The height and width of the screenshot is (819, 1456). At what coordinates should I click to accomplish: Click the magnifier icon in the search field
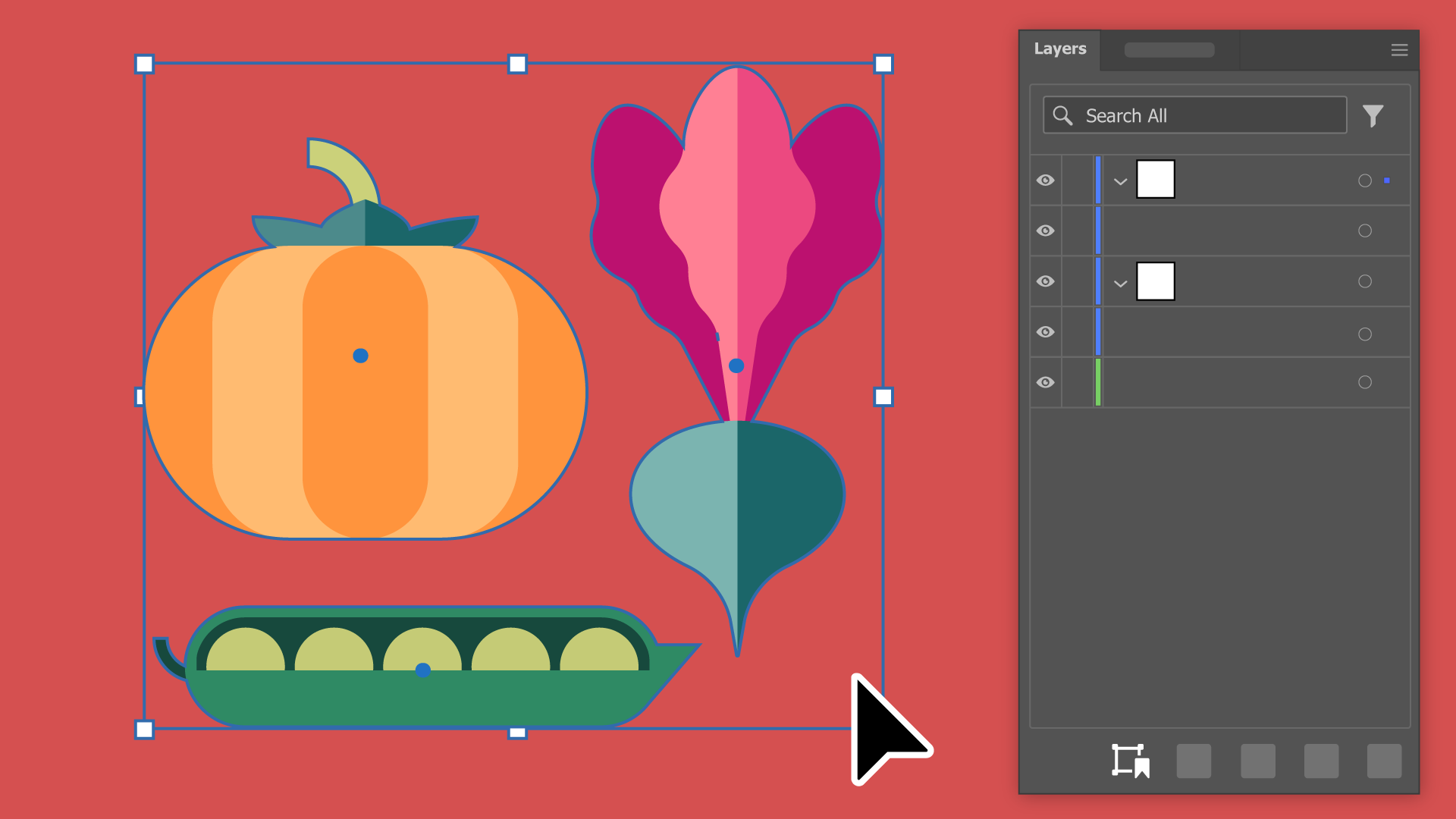(1062, 116)
